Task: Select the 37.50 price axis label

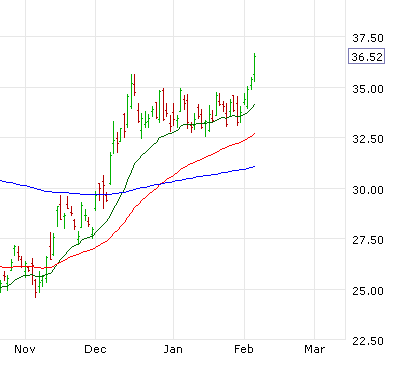Action: coord(368,38)
